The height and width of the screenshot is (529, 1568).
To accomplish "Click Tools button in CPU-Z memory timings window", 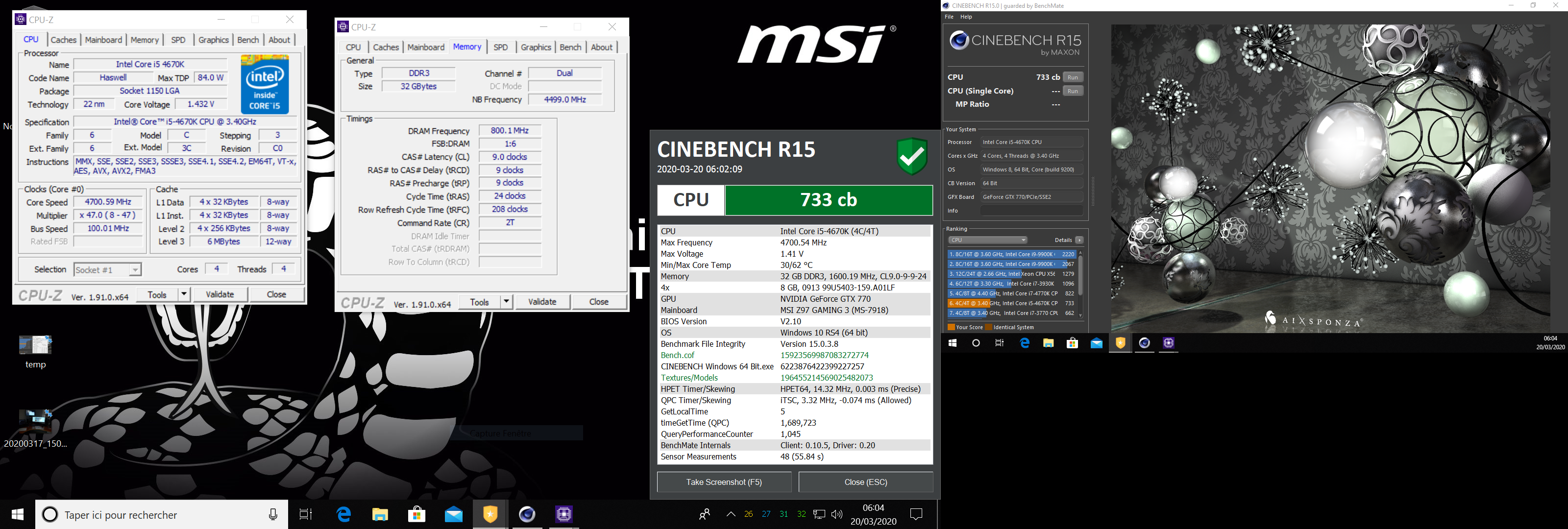I will click(x=479, y=302).
